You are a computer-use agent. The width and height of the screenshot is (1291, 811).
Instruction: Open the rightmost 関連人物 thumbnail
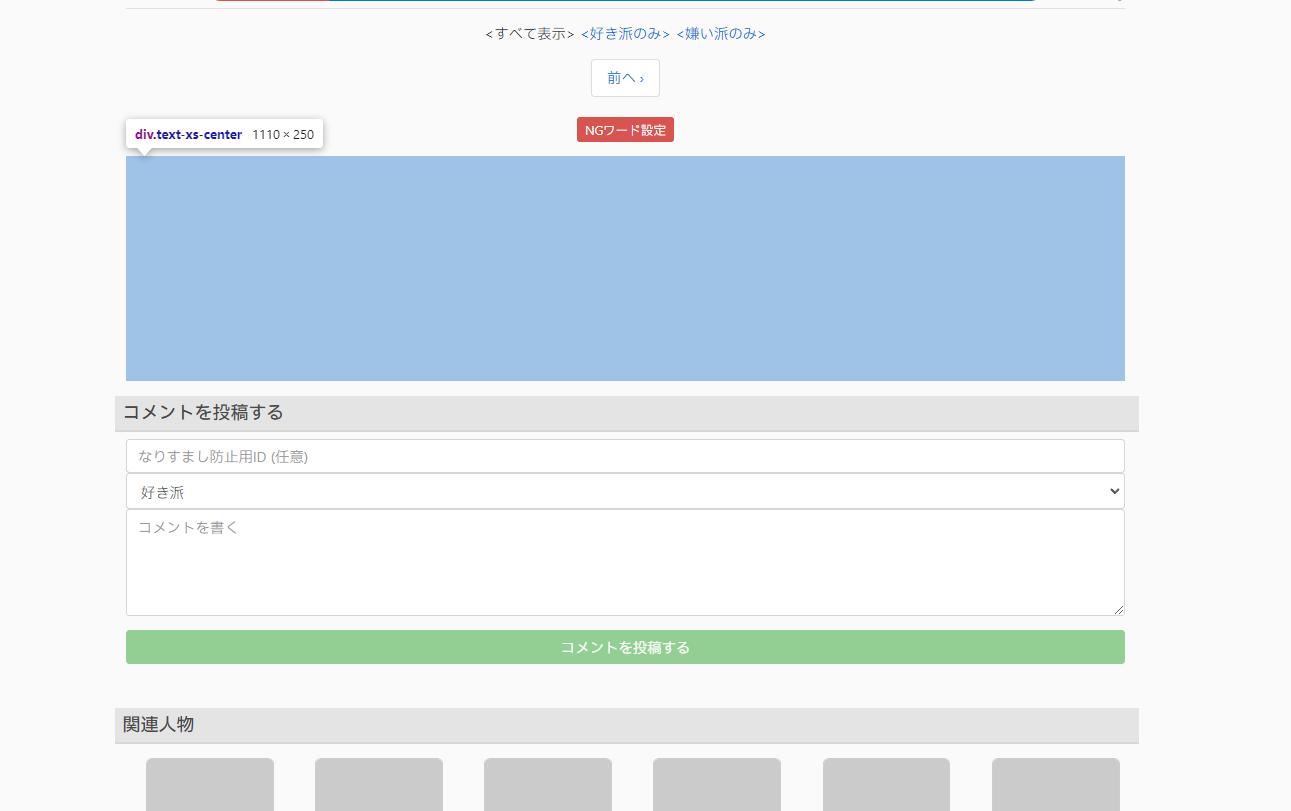pos(1055,784)
